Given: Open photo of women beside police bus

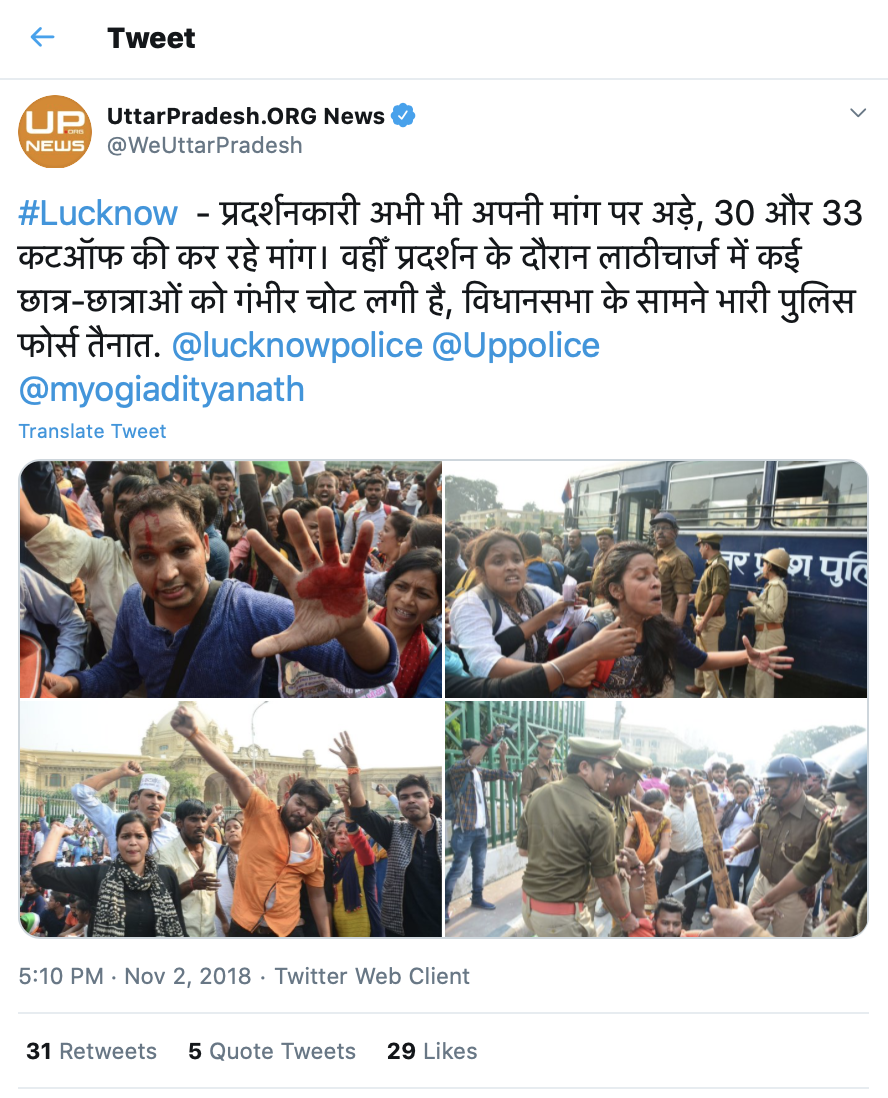Looking at the screenshot, I should point(656,579).
